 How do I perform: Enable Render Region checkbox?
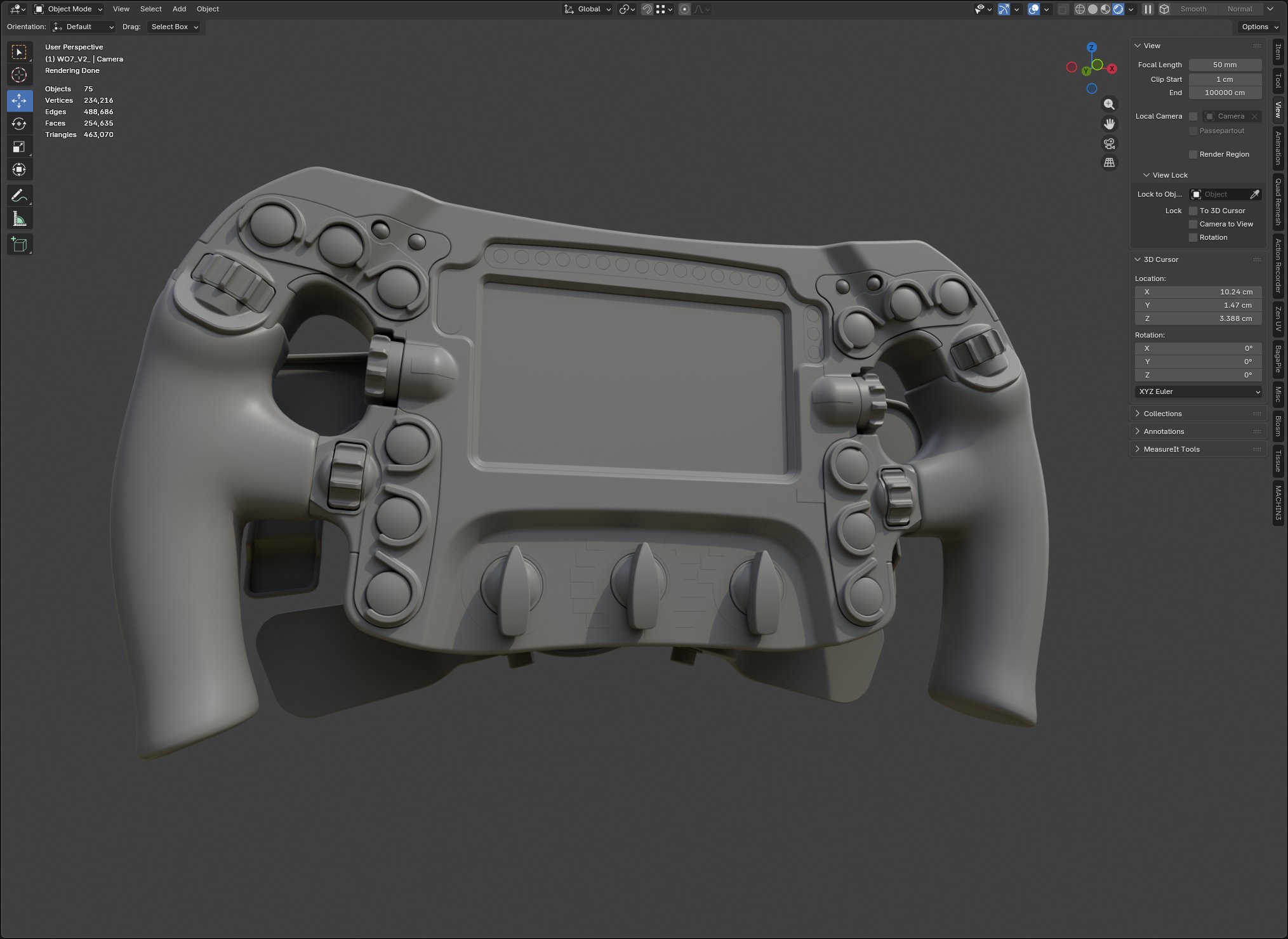[1193, 154]
